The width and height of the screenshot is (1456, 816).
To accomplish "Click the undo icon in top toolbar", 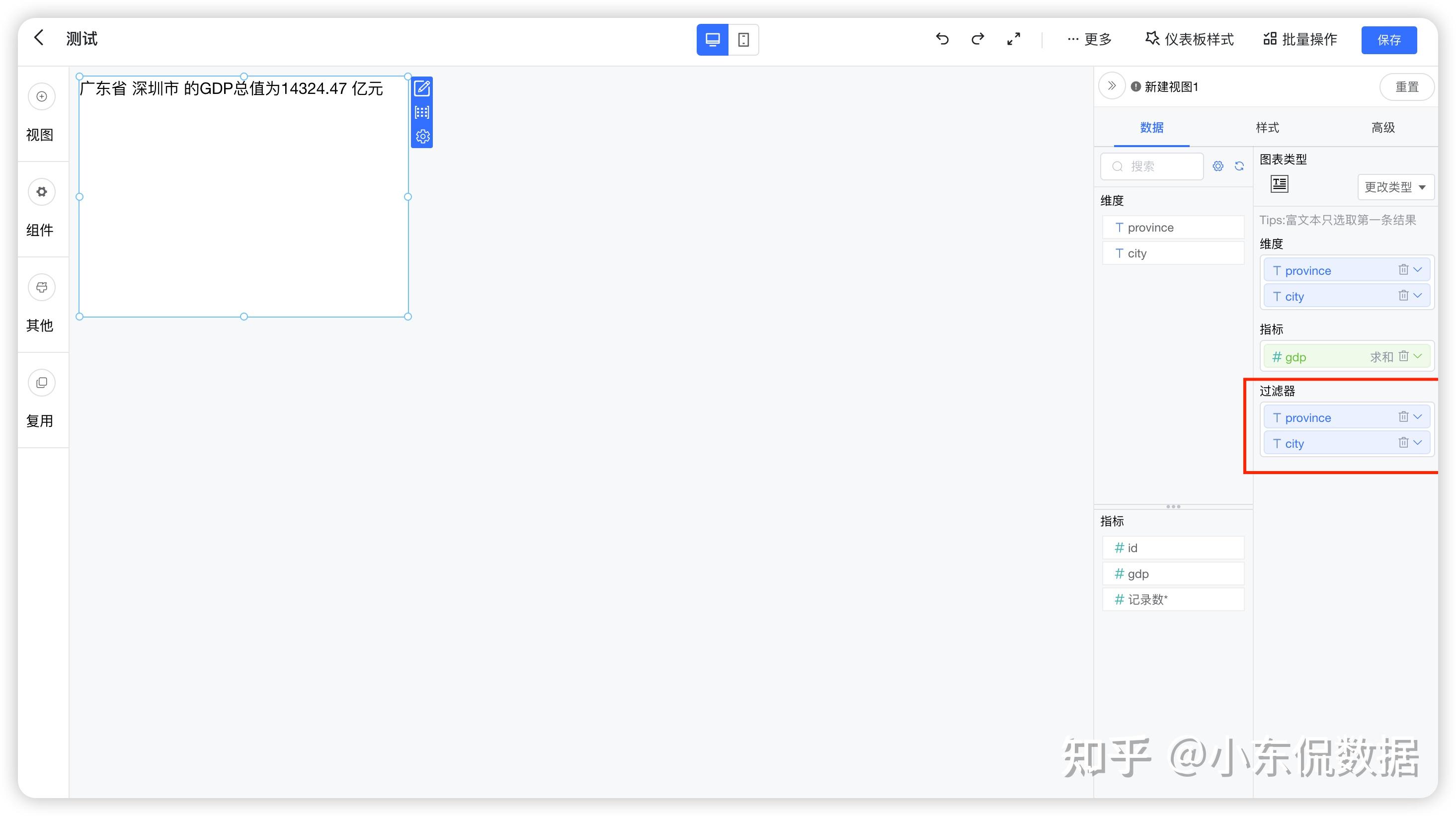I will [x=942, y=38].
